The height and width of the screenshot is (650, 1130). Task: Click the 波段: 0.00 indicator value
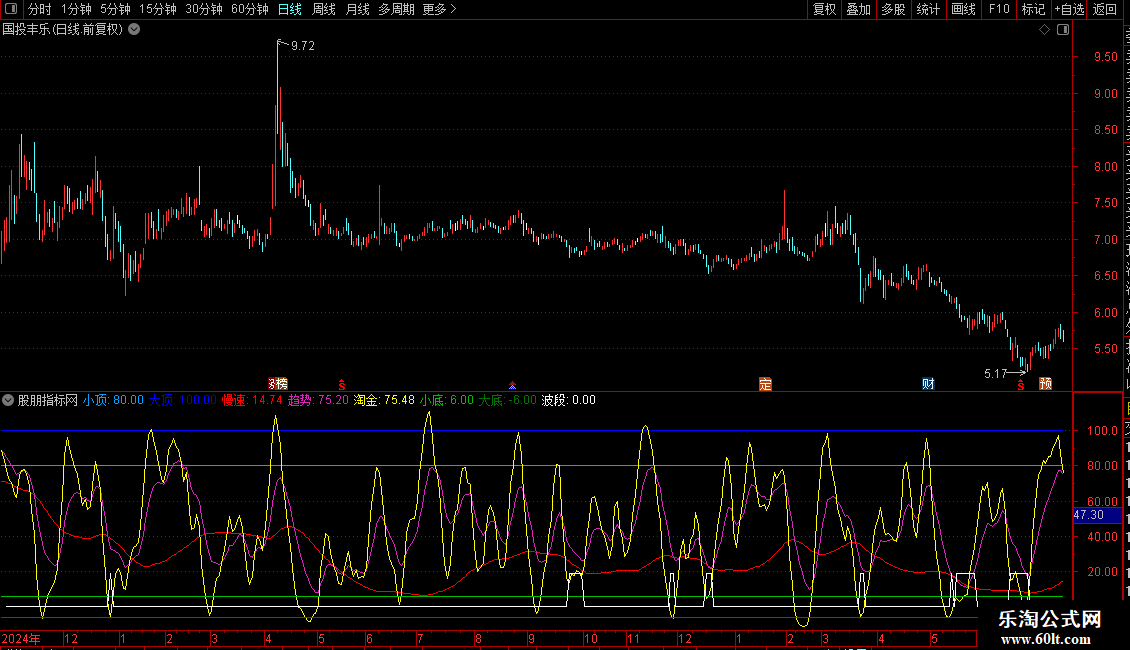(569, 400)
